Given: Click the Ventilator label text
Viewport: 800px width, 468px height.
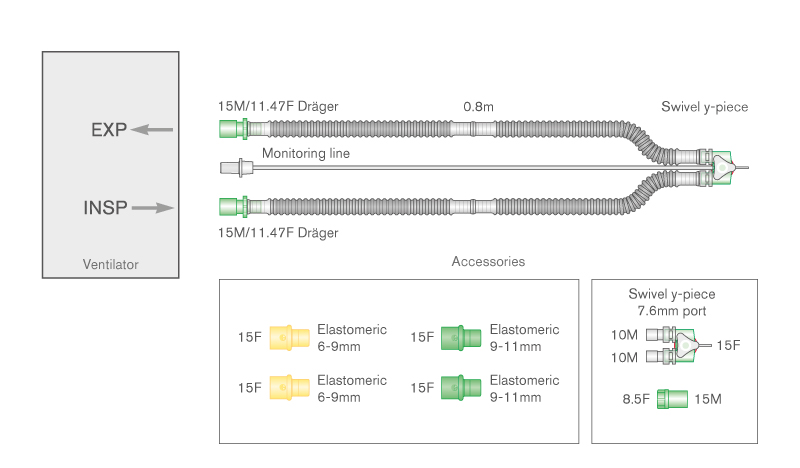Looking at the screenshot, I should 110,265.
